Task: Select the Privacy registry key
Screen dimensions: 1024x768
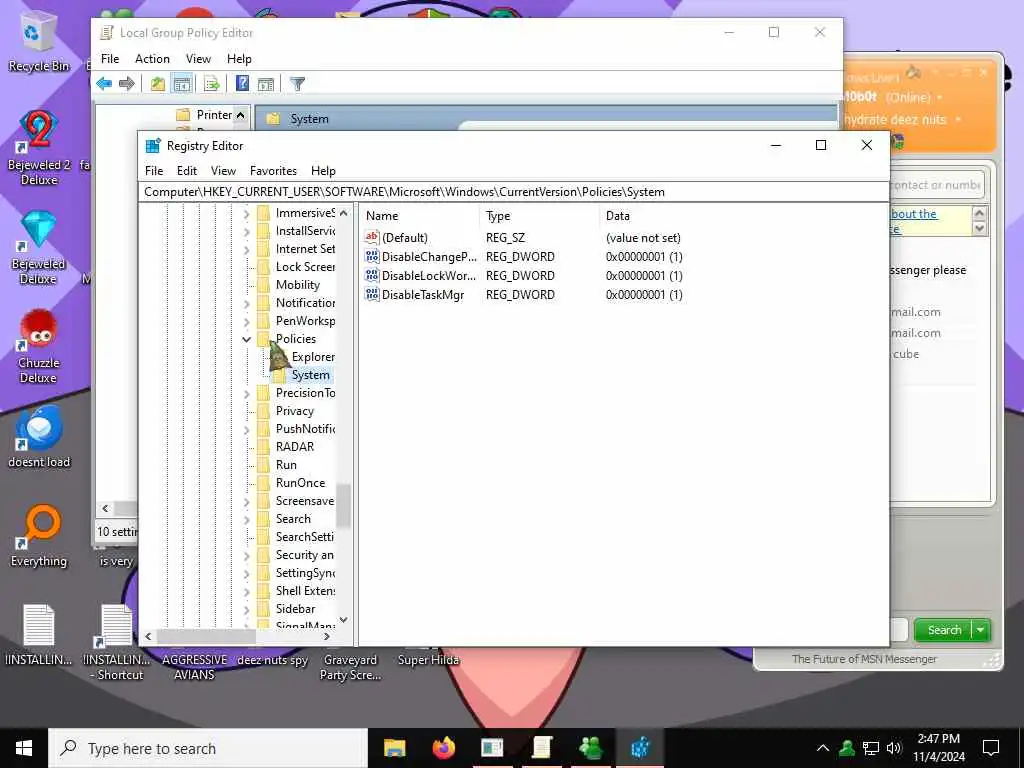Action: [295, 411]
